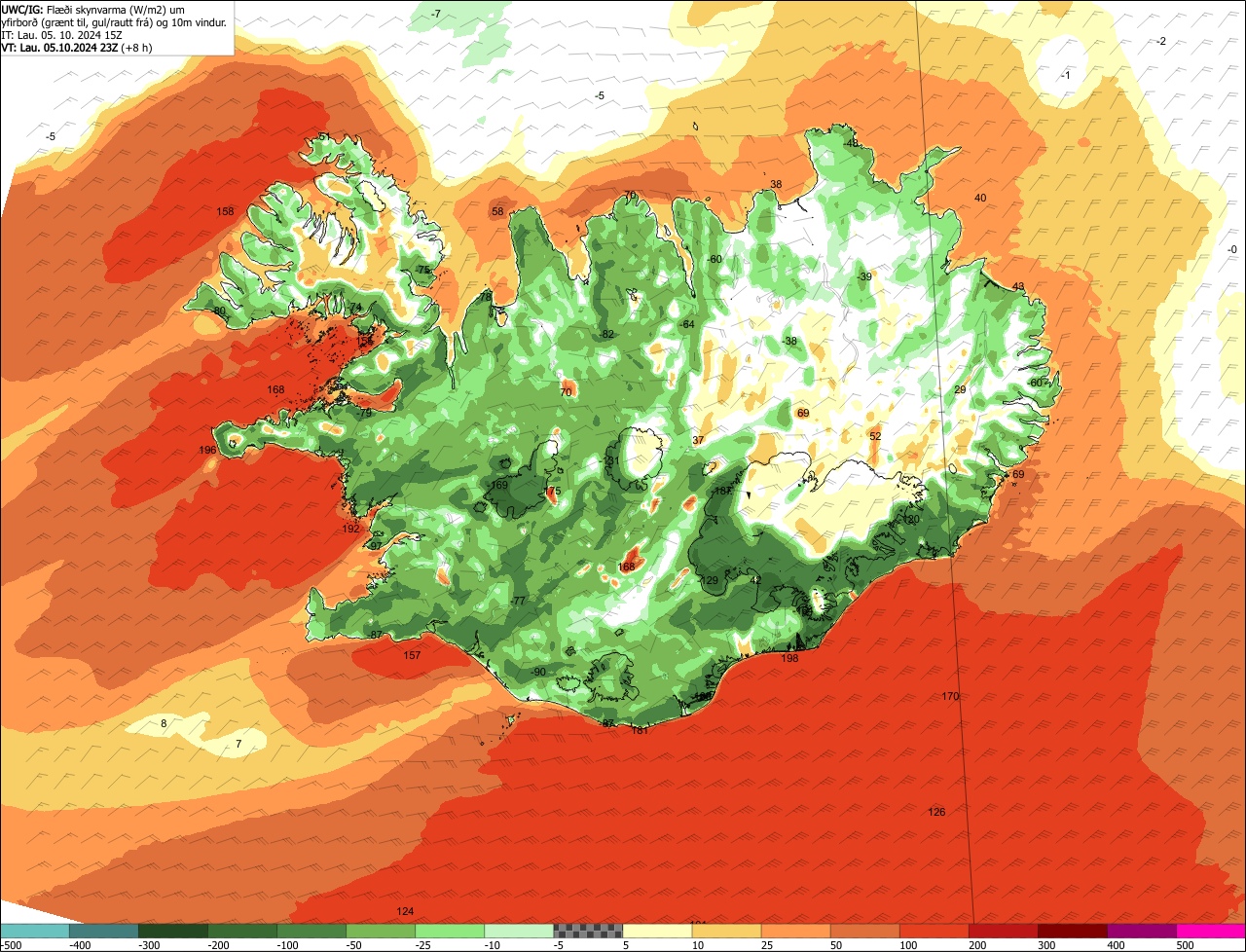Click legend swatch between -100 and -50
Viewport: 1246px width, 952px height.
click(x=311, y=931)
